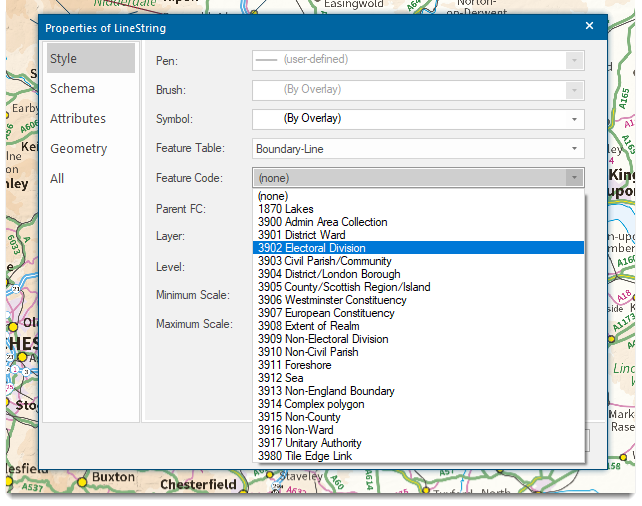Select 3900 Admin Area Collection
This screenshot has height=506, width=642.
pyautogui.click(x=418, y=222)
